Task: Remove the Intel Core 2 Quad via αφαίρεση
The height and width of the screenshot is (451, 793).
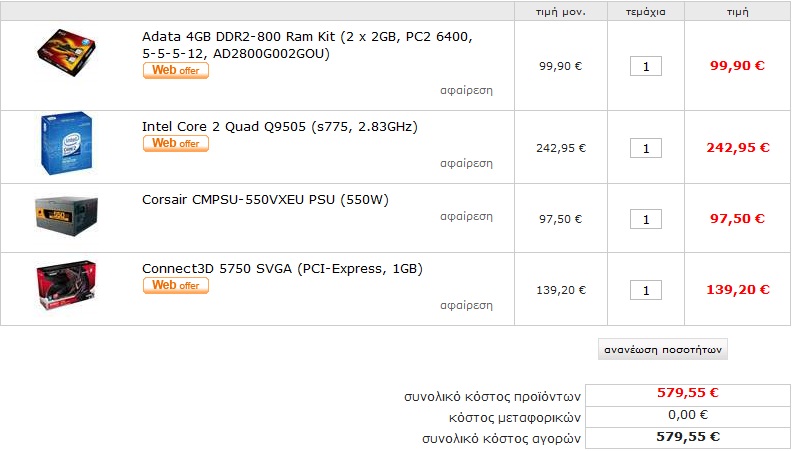Action: 466,163
